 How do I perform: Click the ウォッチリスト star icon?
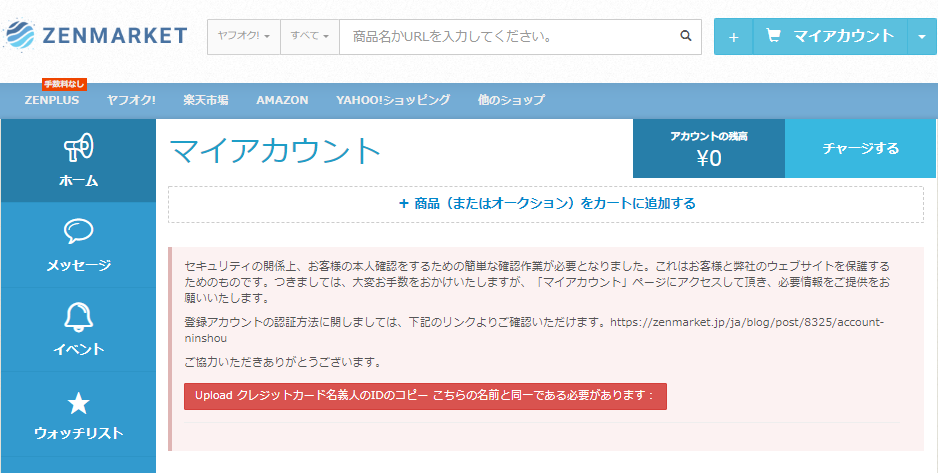[x=78, y=404]
